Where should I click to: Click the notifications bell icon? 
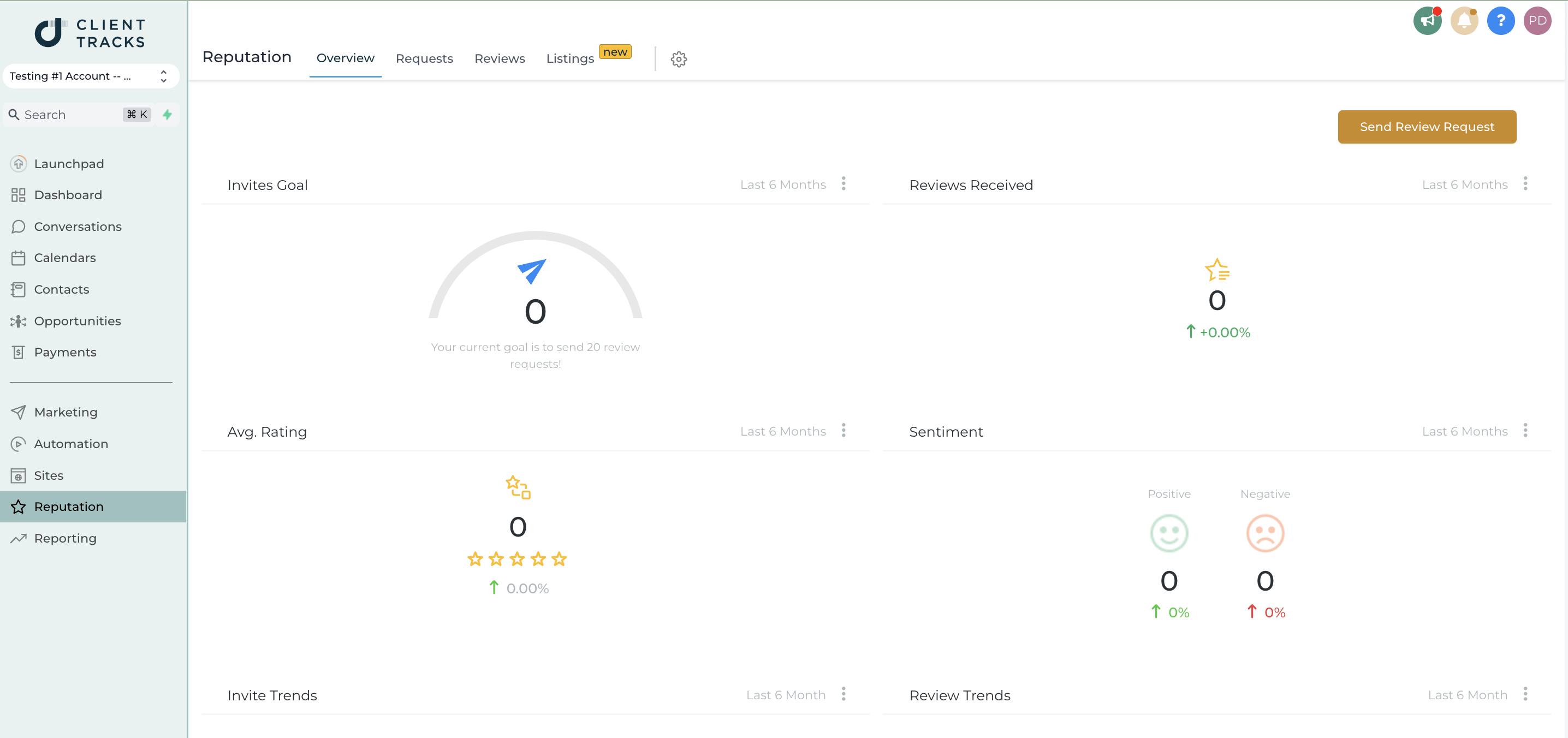(1463, 22)
